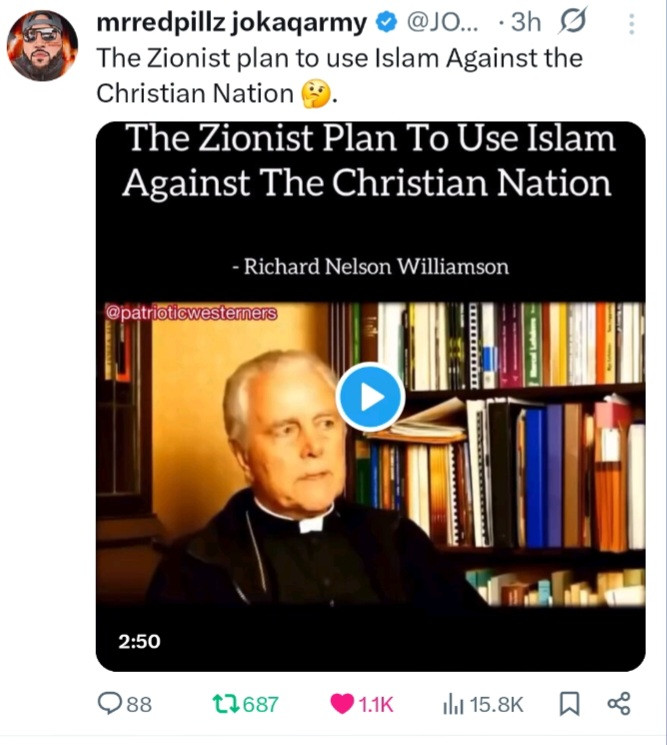Click the 88 replies count
The width and height of the screenshot is (667, 745).
coord(139,704)
